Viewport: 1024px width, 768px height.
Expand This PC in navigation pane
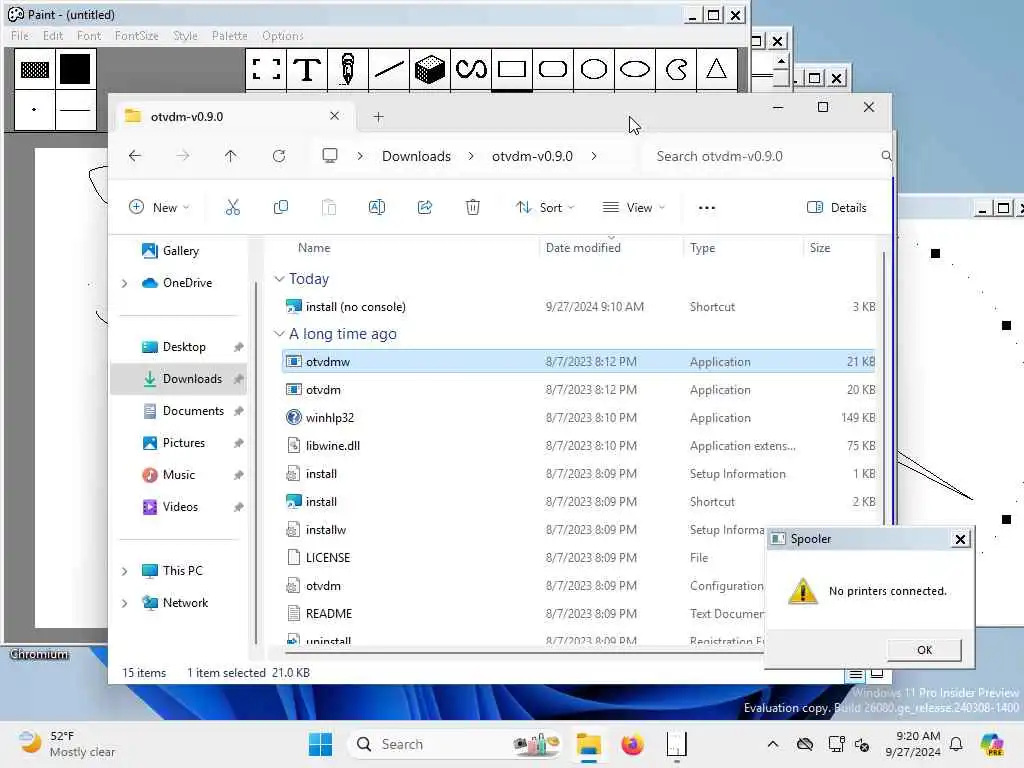(x=125, y=571)
